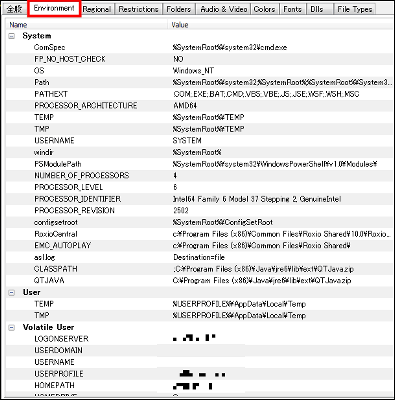Open the Regional tab

click(x=97, y=9)
